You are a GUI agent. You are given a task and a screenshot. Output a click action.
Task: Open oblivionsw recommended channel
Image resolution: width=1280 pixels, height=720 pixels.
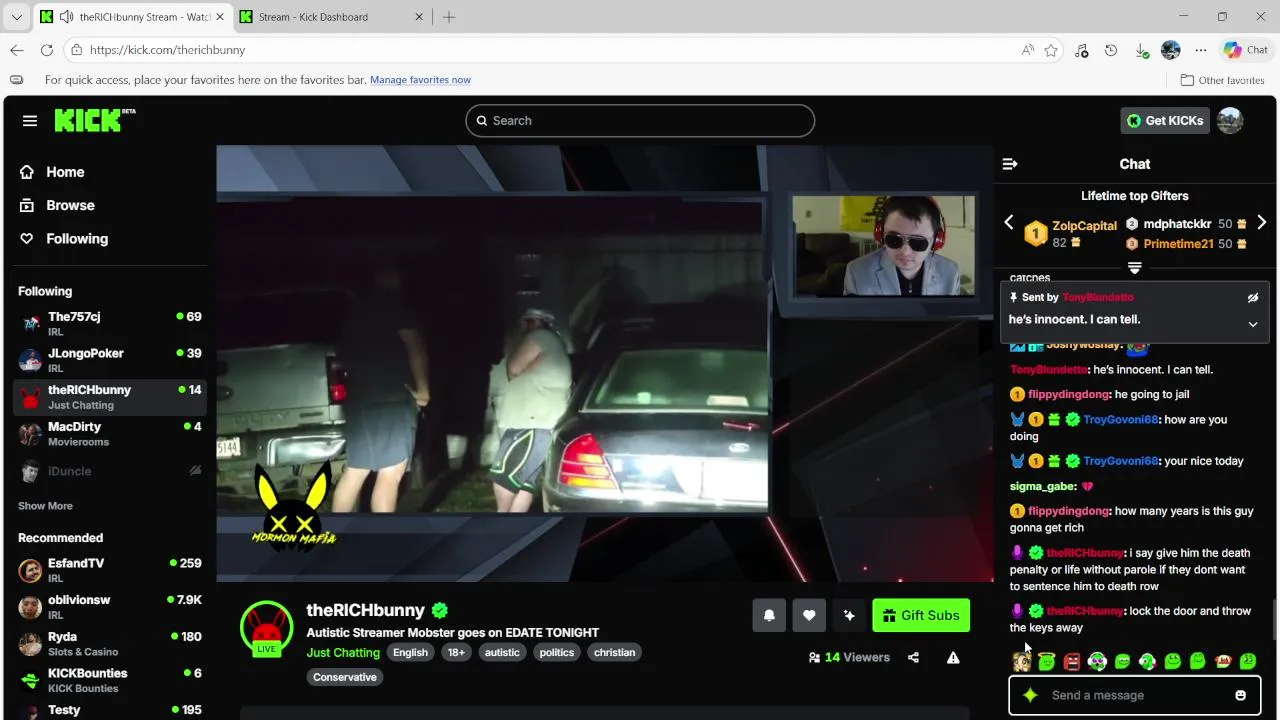pyautogui.click(x=110, y=607)
